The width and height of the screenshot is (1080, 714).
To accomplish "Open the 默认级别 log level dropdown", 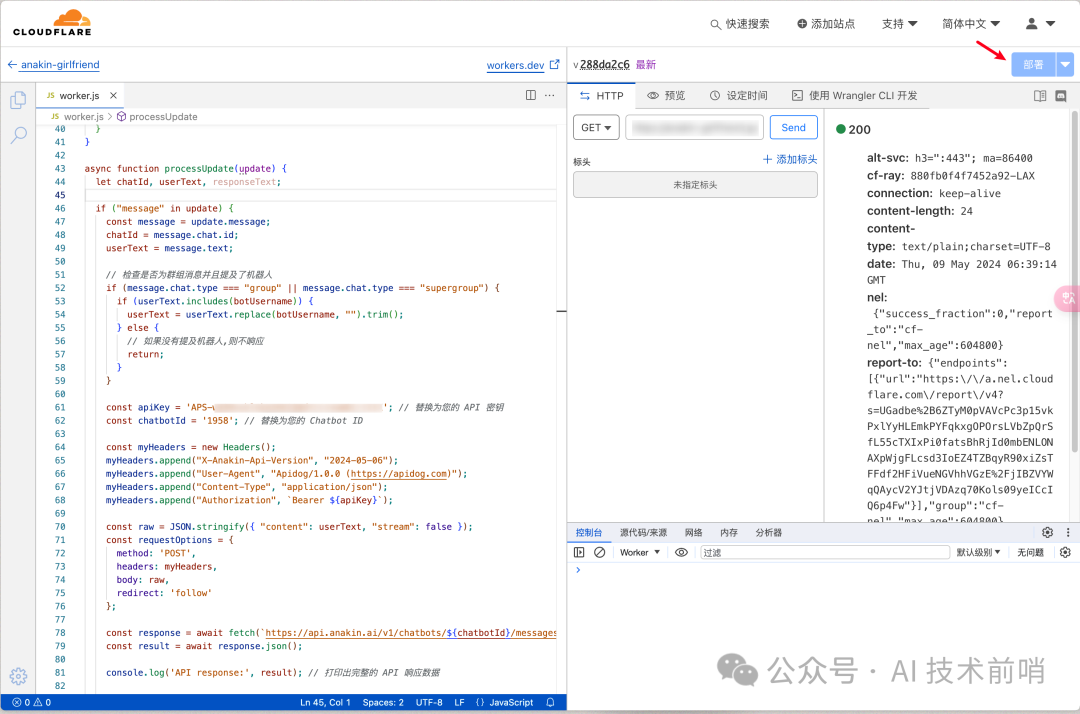I will (x=978, y=552).
